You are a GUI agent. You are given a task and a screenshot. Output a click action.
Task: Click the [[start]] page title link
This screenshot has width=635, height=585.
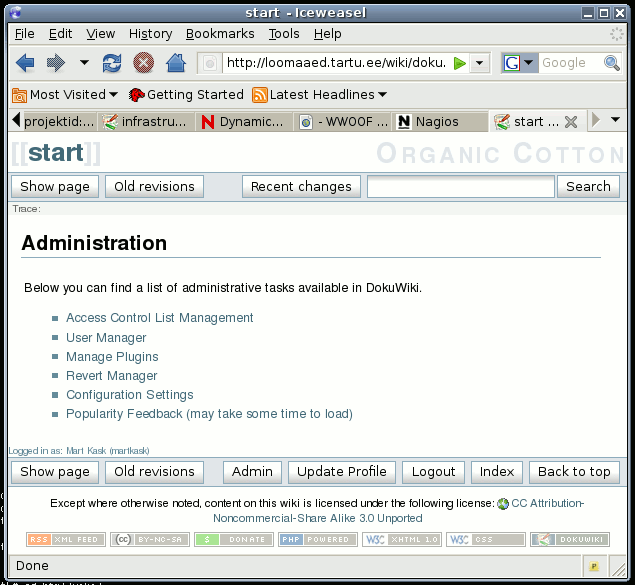click(56, 153)
